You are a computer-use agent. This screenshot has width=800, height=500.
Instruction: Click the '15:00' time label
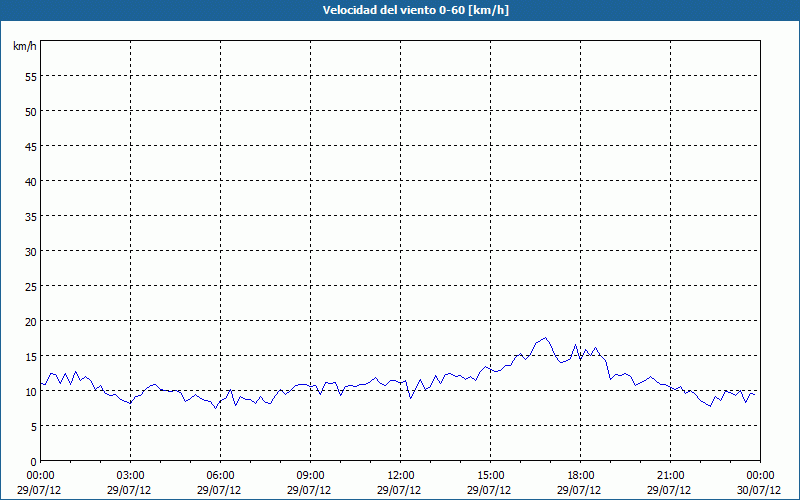point(490,476)
